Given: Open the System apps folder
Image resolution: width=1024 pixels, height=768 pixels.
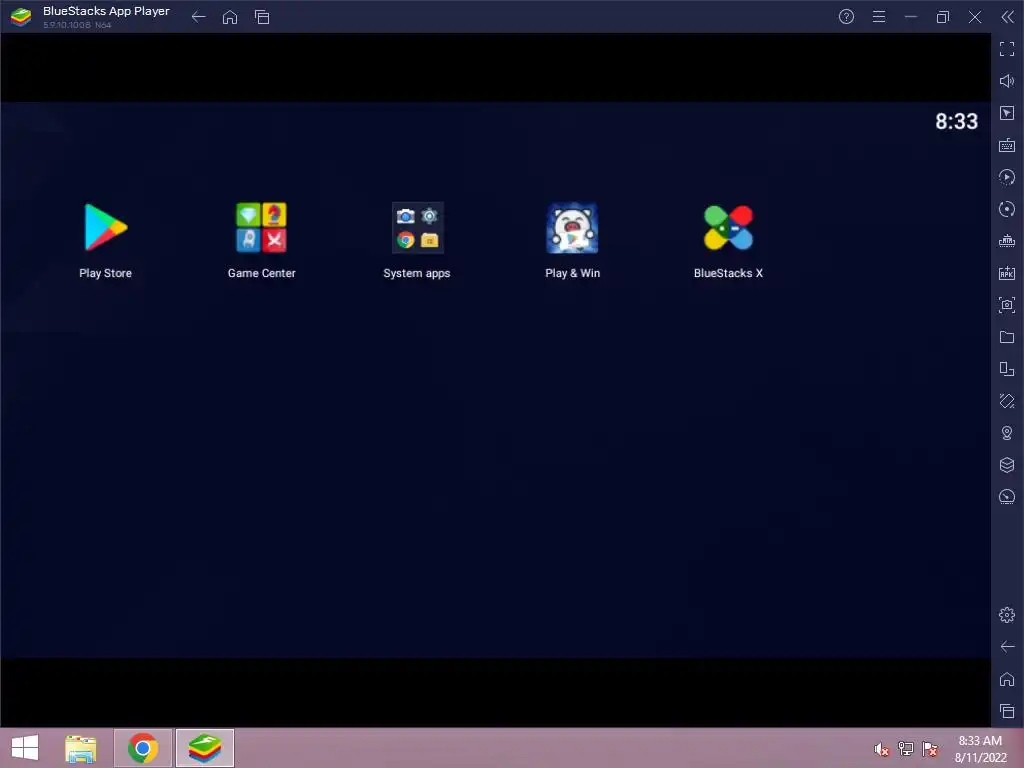Looking at the screenshot, I should 417,228.
